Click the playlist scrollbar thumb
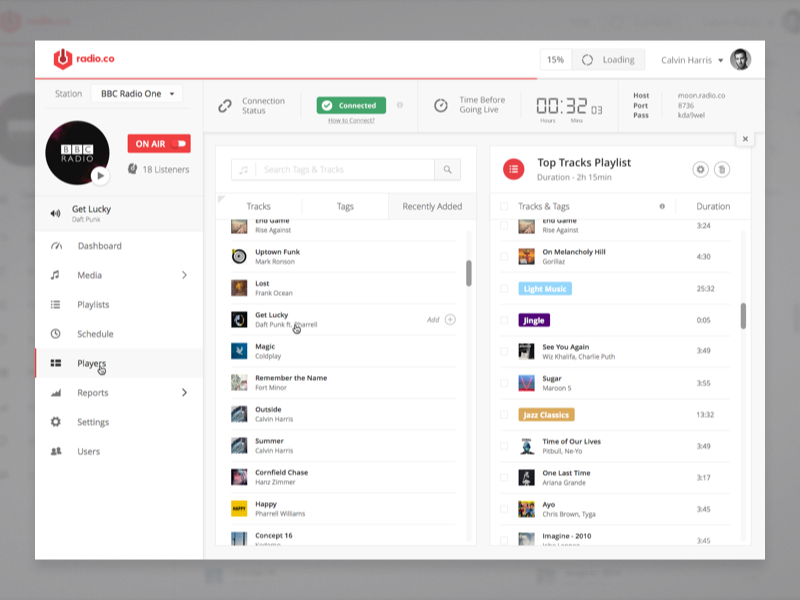This screenshot has width=800, height=600. 743,316
